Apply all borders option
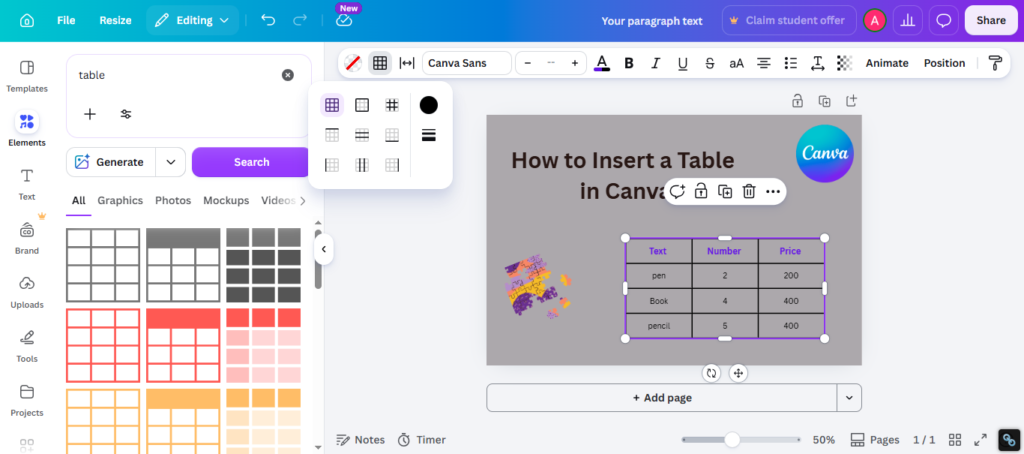Image resolution: width=1024 pixels, height=454 pixels. pos(332,105)
